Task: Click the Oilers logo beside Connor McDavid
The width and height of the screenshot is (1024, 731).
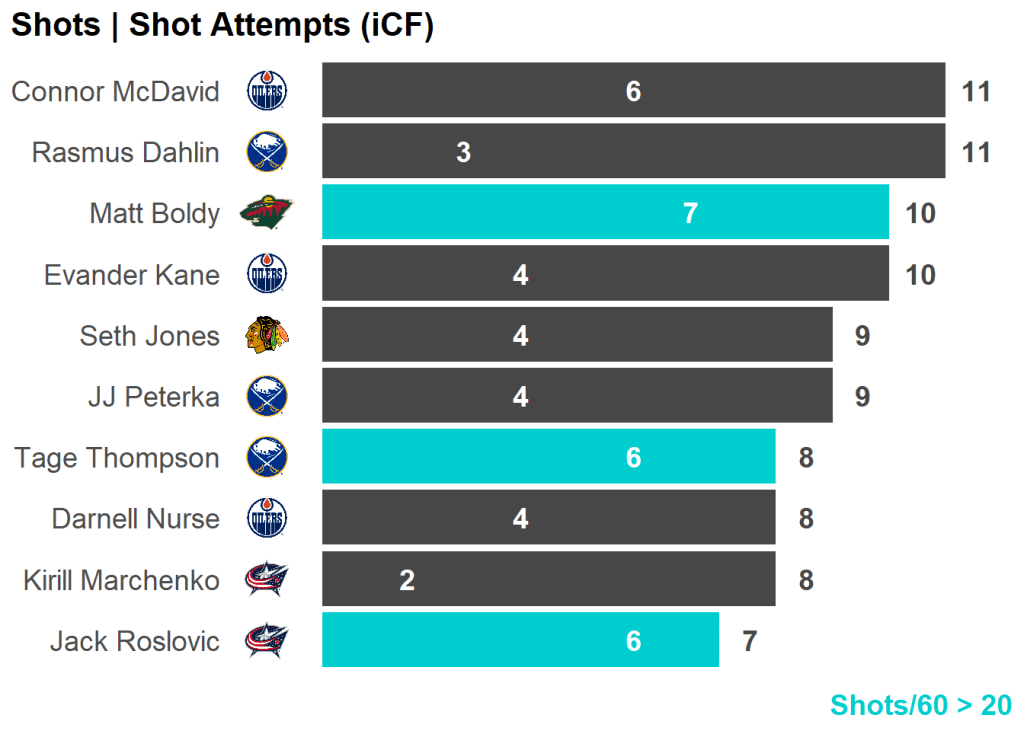Action: (266, 92)
